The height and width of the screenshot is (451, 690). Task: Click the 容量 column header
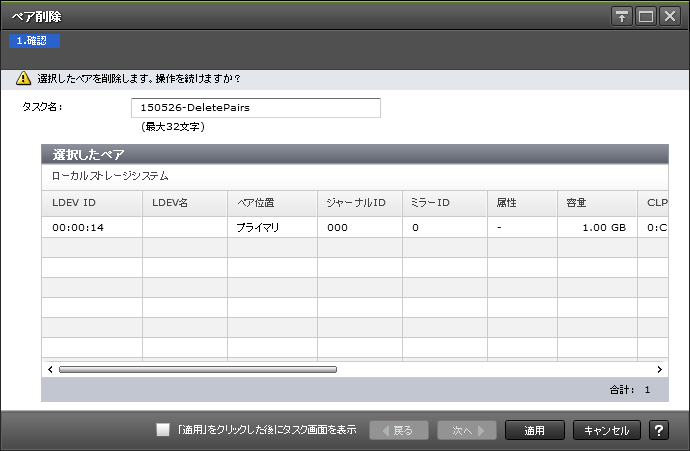point(597,203)
